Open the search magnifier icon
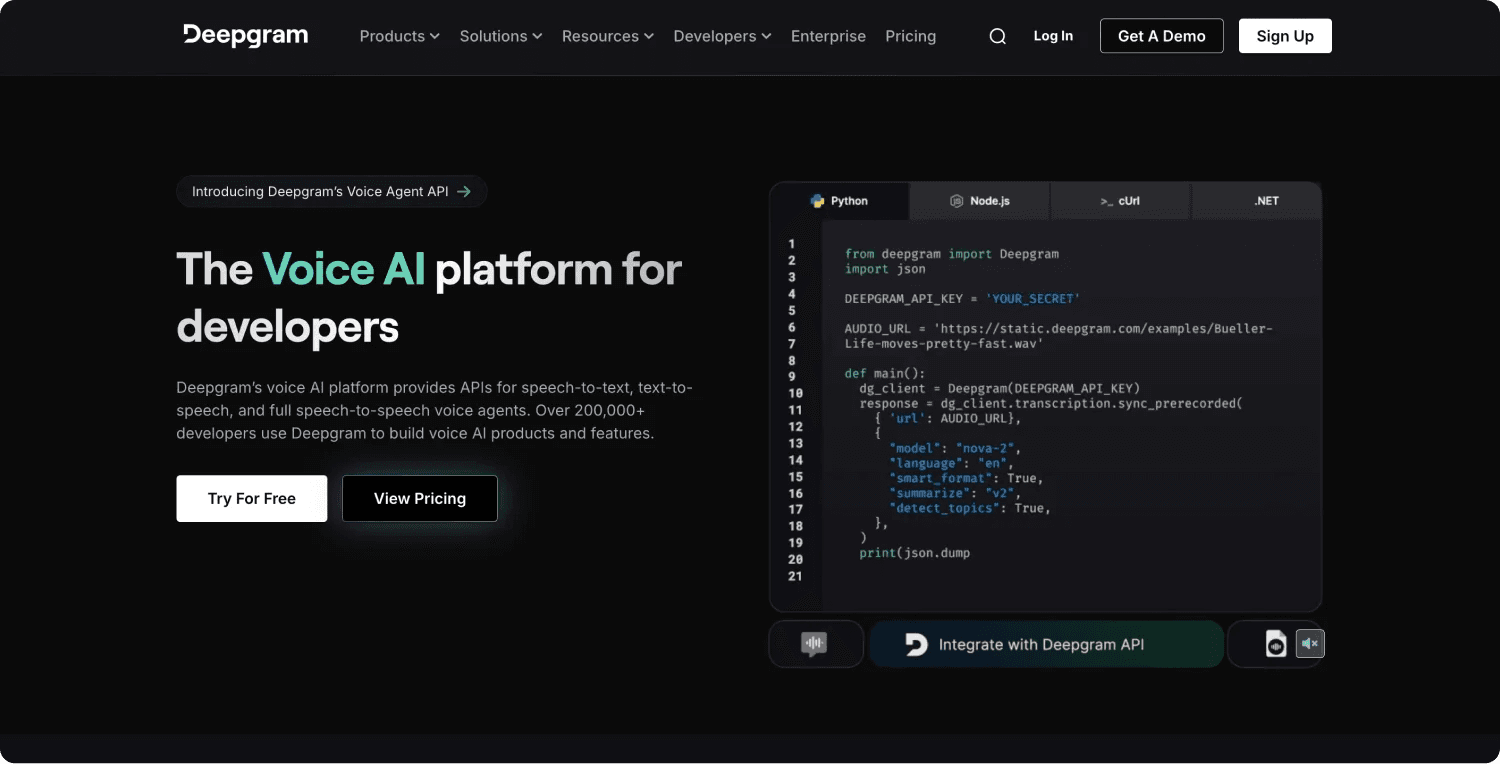Image resolution: width=1500 pixels, height=764 pixels. coord(997,35)
